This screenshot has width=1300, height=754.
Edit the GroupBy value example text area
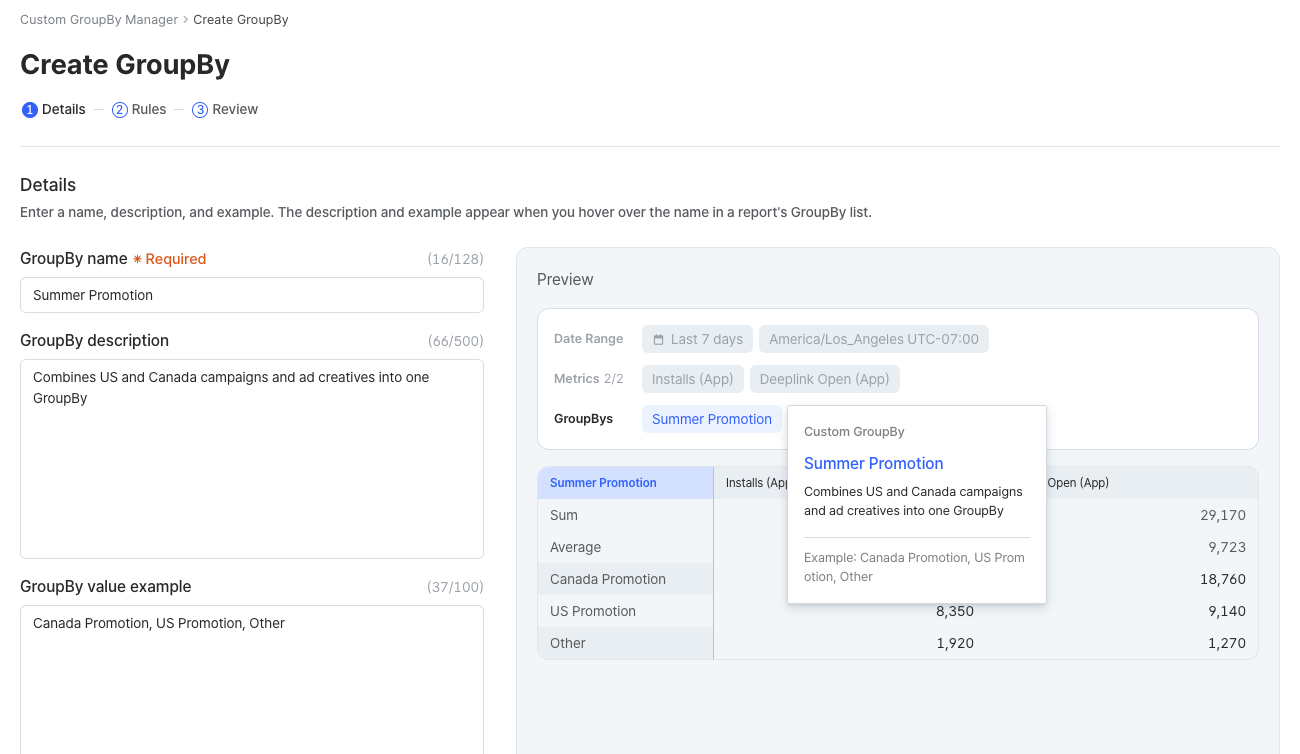pos(252,679)
